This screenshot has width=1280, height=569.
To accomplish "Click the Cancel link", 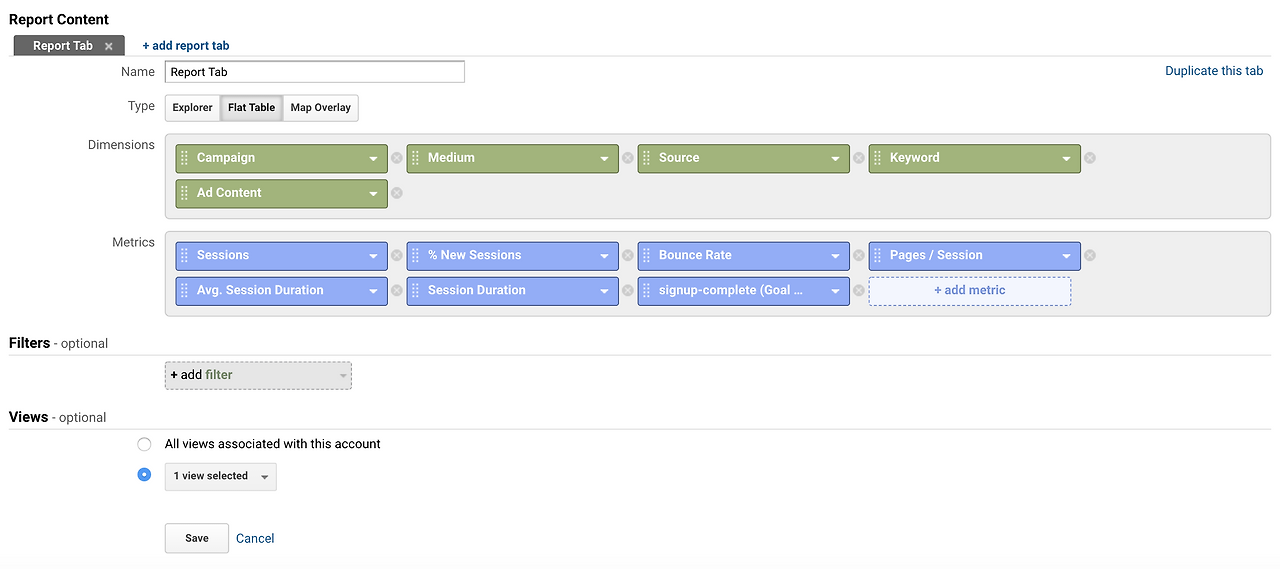I will (255, 539).
